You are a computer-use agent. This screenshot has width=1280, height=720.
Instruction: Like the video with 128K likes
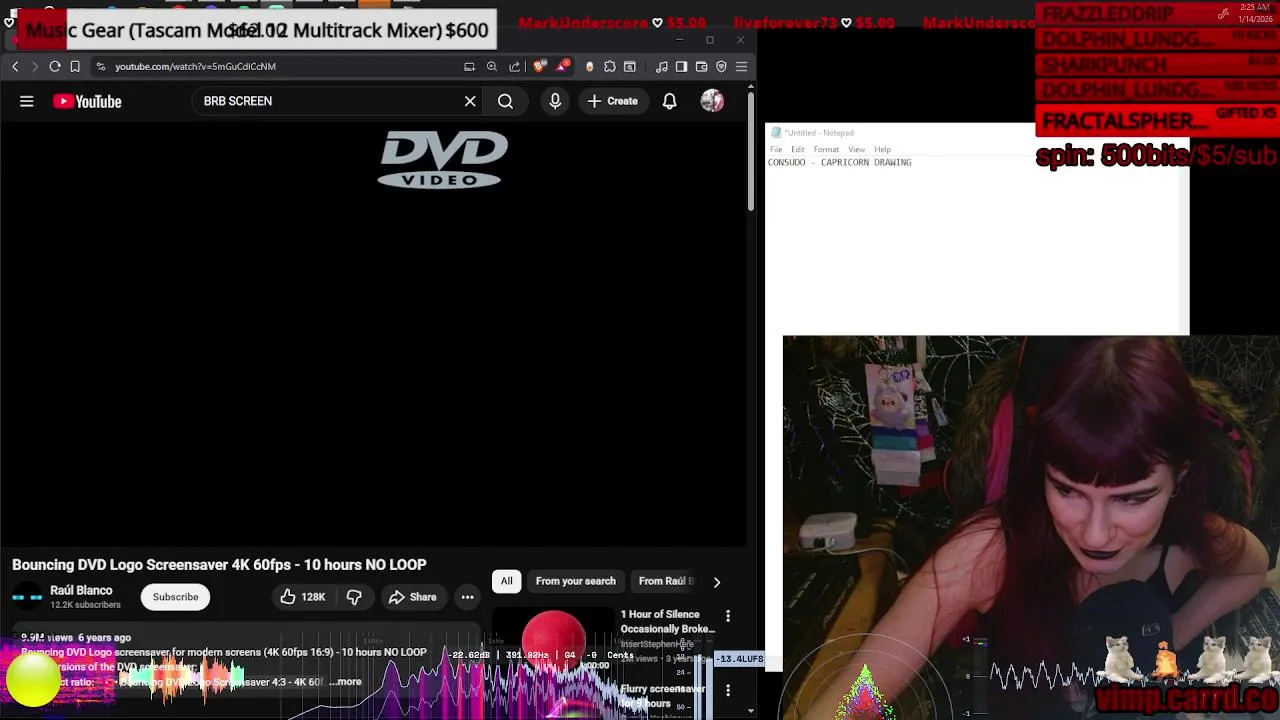(302, 597)
